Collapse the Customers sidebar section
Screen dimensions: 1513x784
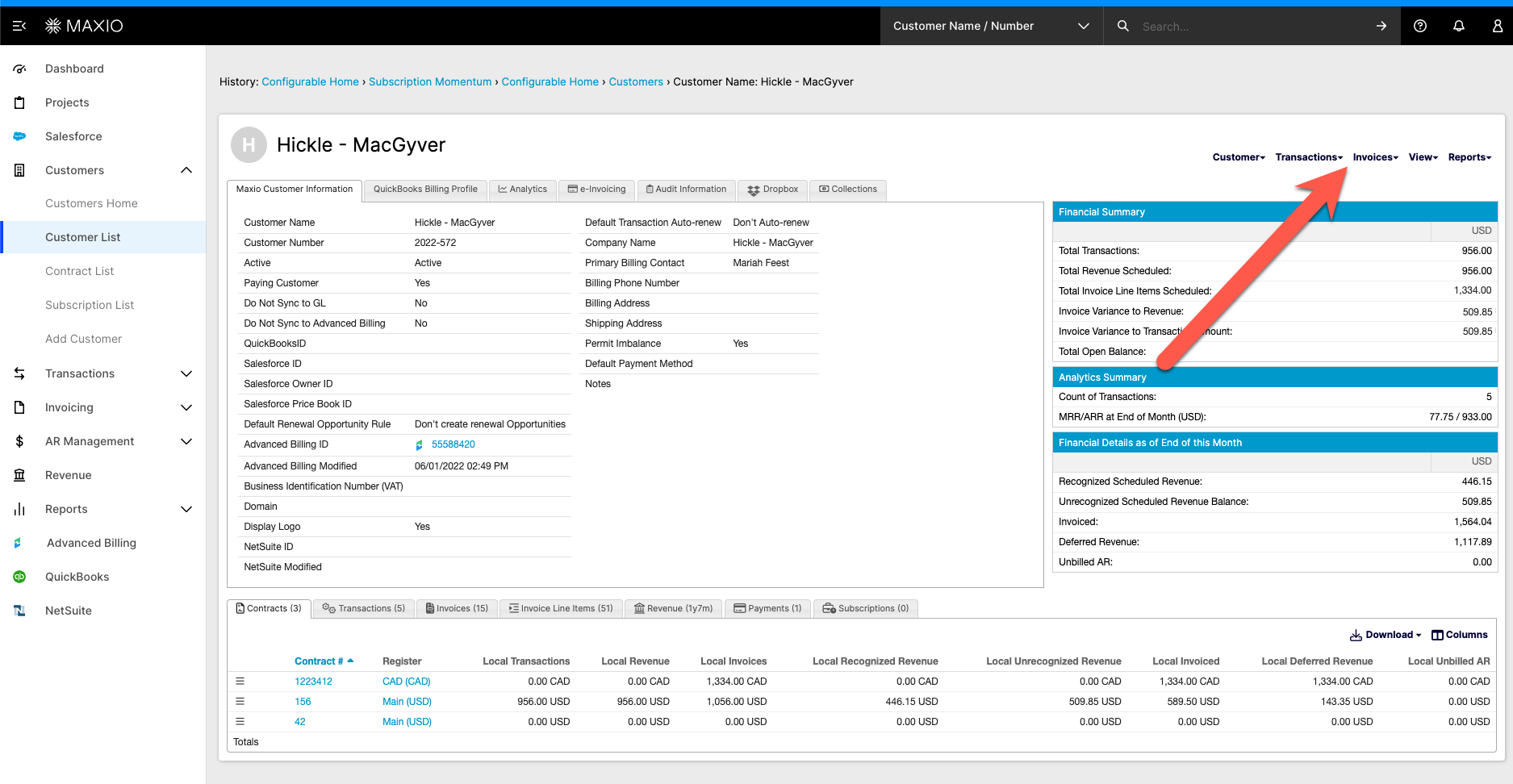[186, 170]
